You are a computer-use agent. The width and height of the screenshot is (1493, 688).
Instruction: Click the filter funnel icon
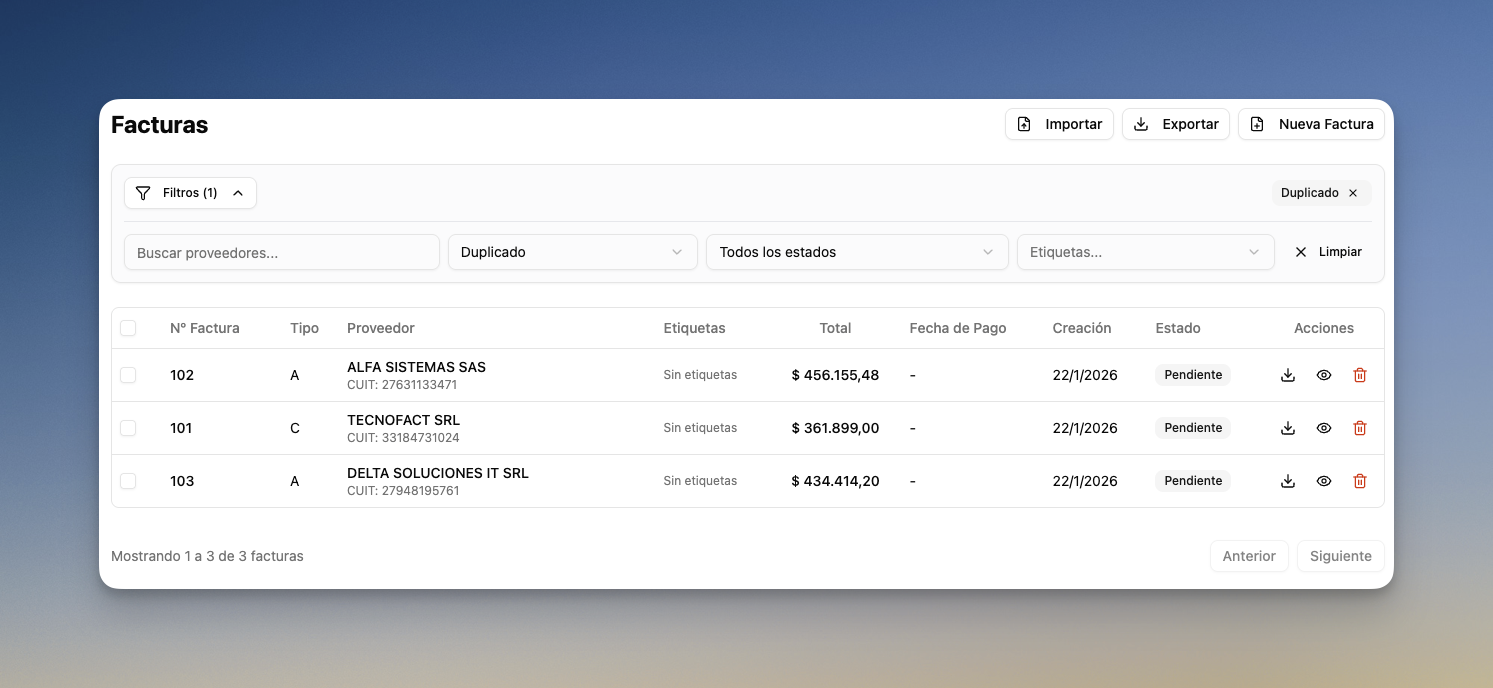coord(143,193)
